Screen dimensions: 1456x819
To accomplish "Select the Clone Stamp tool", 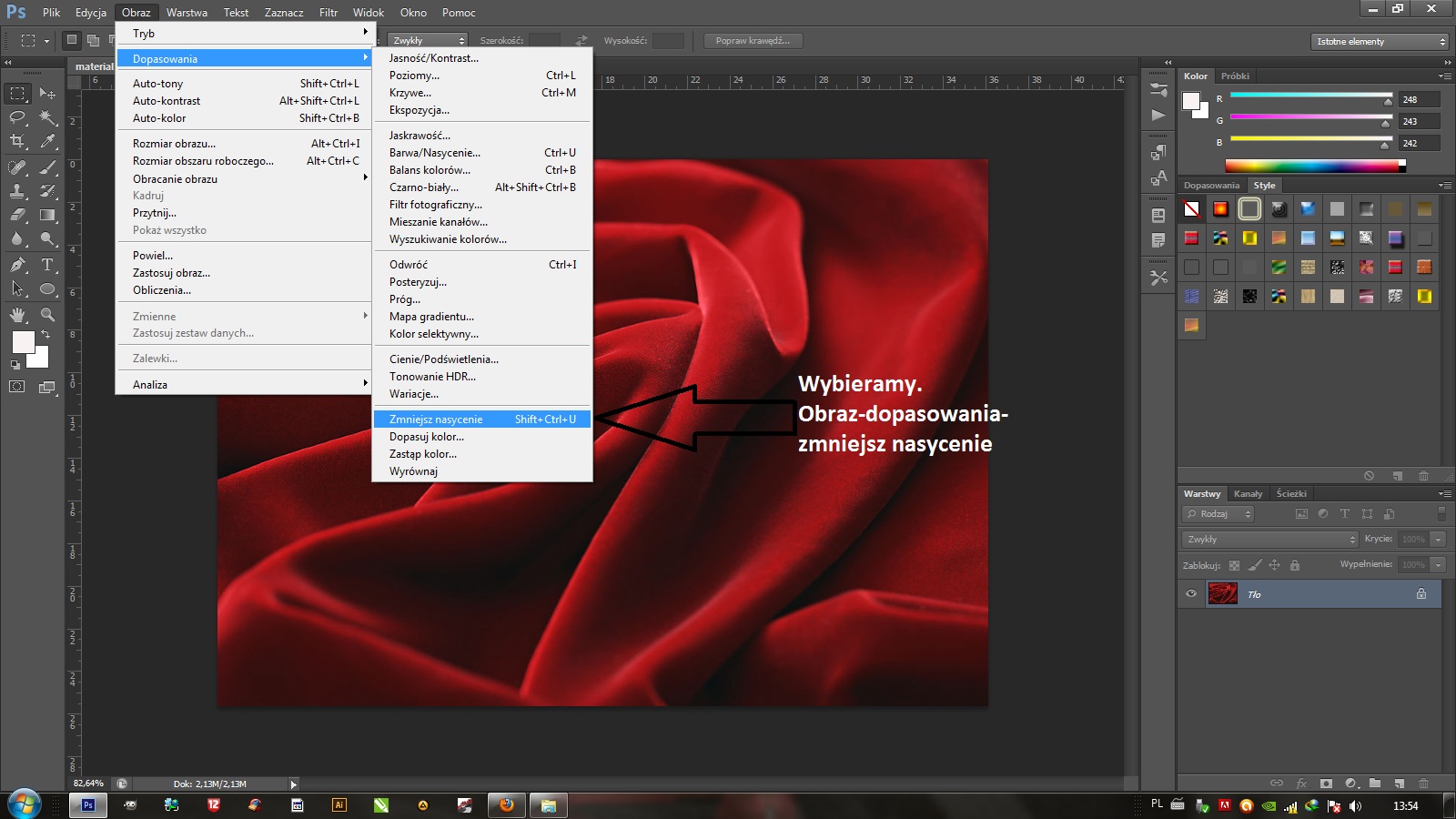I will [17, 191].
